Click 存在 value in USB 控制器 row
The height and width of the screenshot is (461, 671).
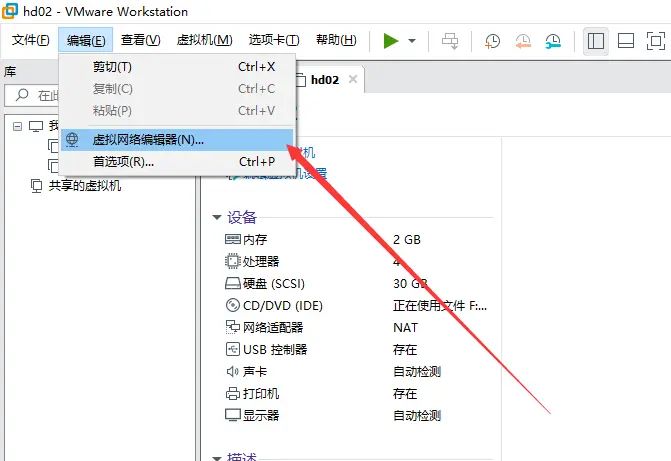click(x=405, y=350)
